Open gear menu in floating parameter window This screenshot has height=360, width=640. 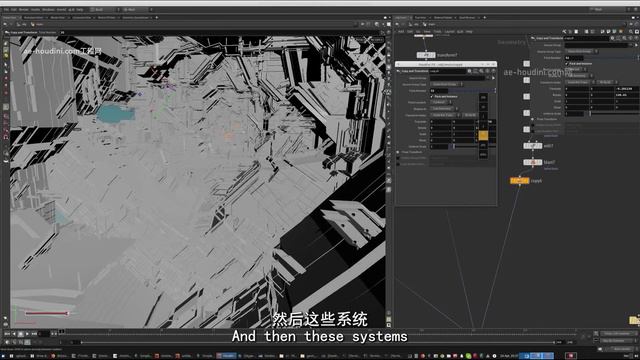469,71
